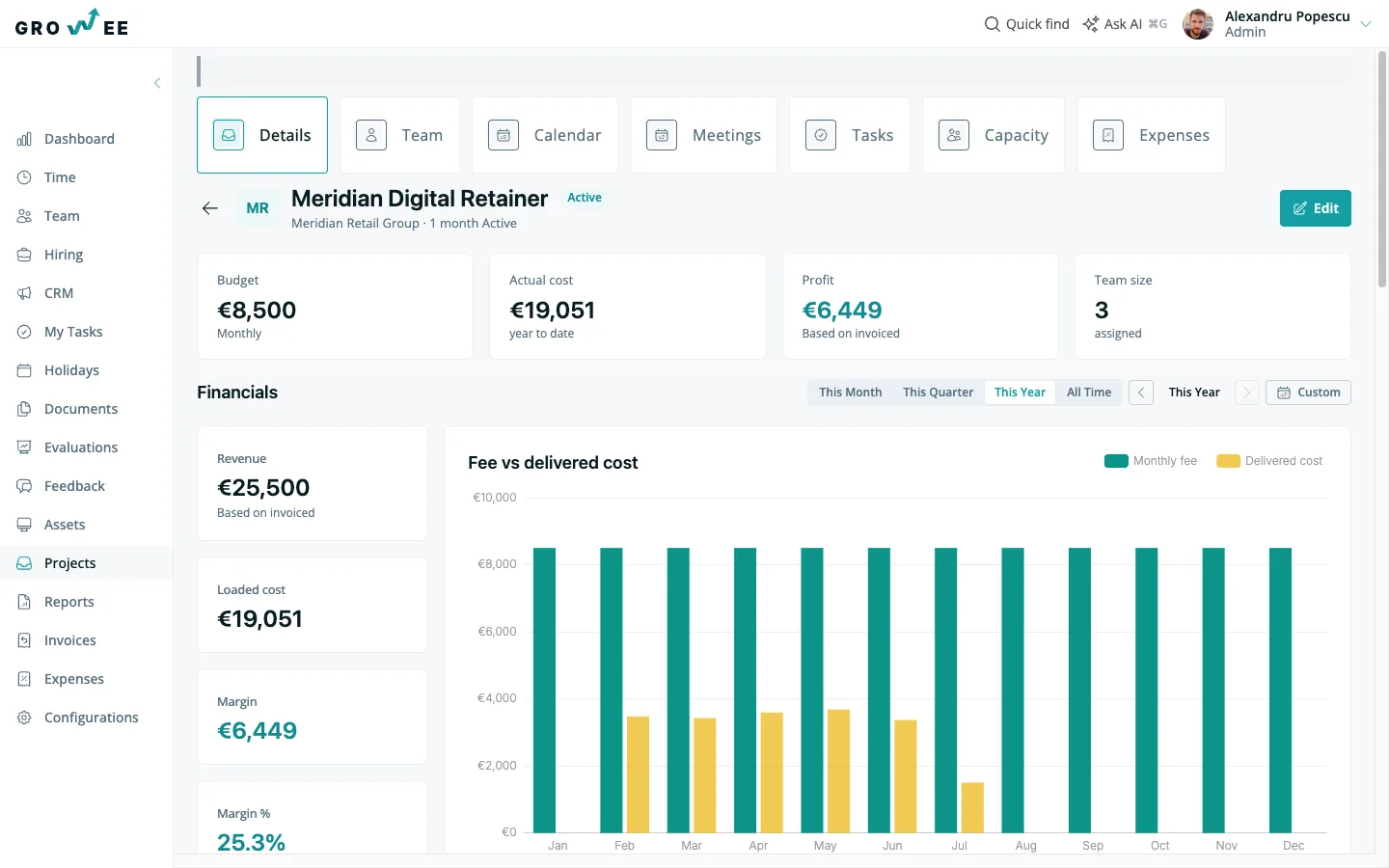
Task: Open the Custom date range button
Action: [x=1308, y=393]
